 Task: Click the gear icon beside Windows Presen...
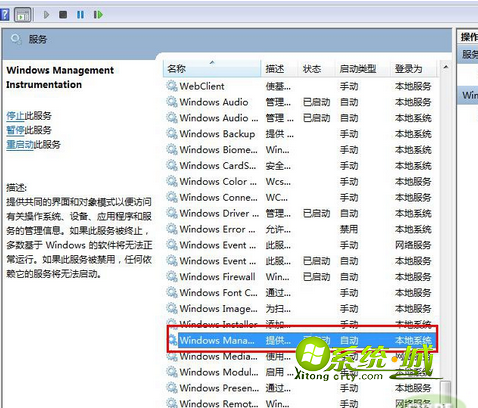click(172, 388)
